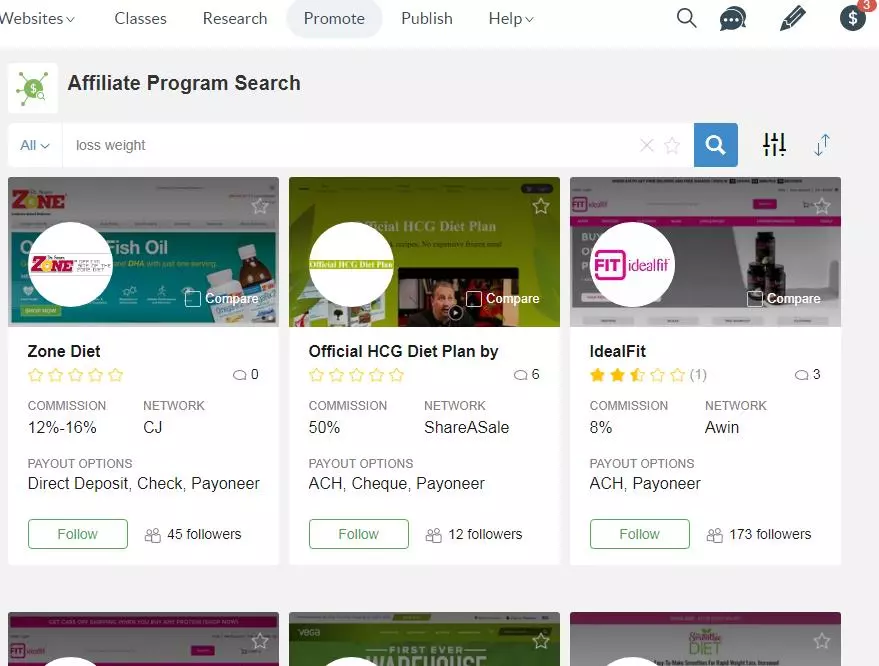Favorite Zone Diet with the star icon
Image resolution: width=879 pixels, height=666 pixels.
pyautogui.click(x=260, y=206)
